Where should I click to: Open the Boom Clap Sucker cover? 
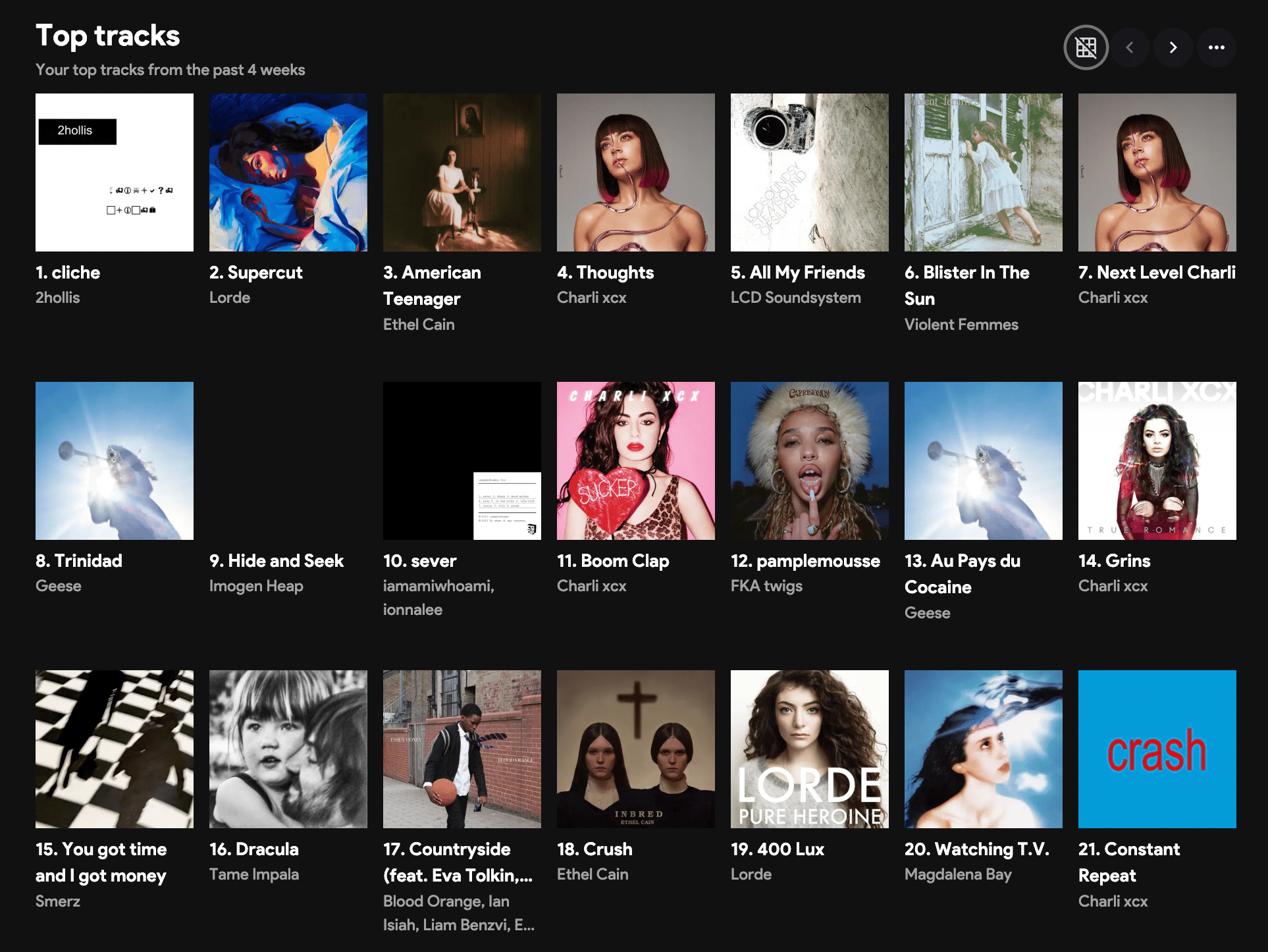click(636, 461)
